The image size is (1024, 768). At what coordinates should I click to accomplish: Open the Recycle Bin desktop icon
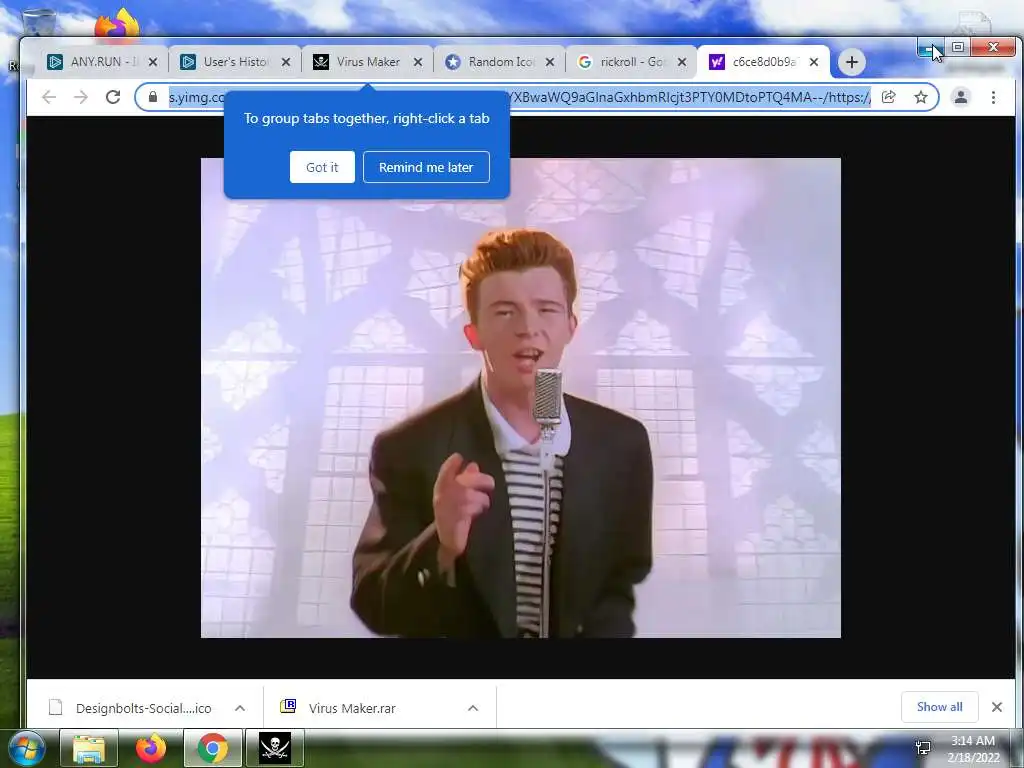pos(39,23)
